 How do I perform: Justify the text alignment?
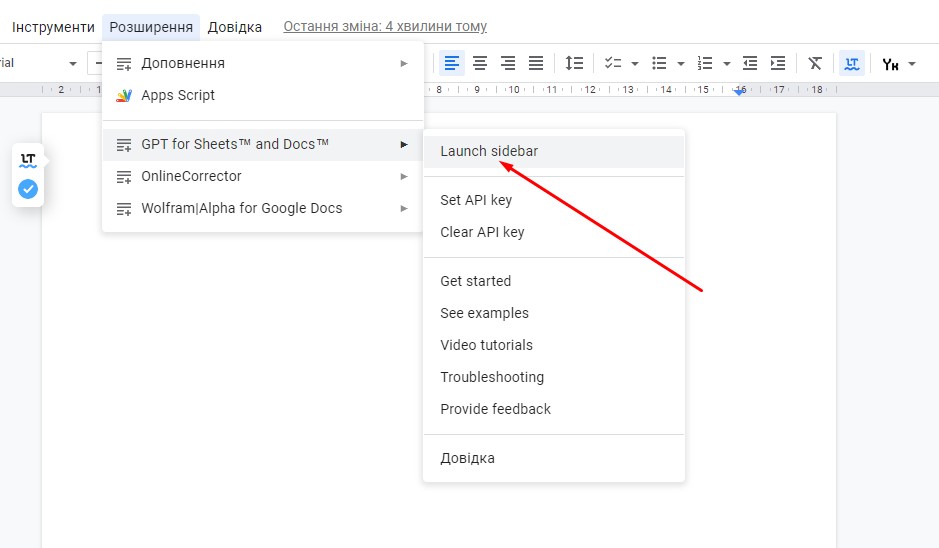(x=536, y=63)
